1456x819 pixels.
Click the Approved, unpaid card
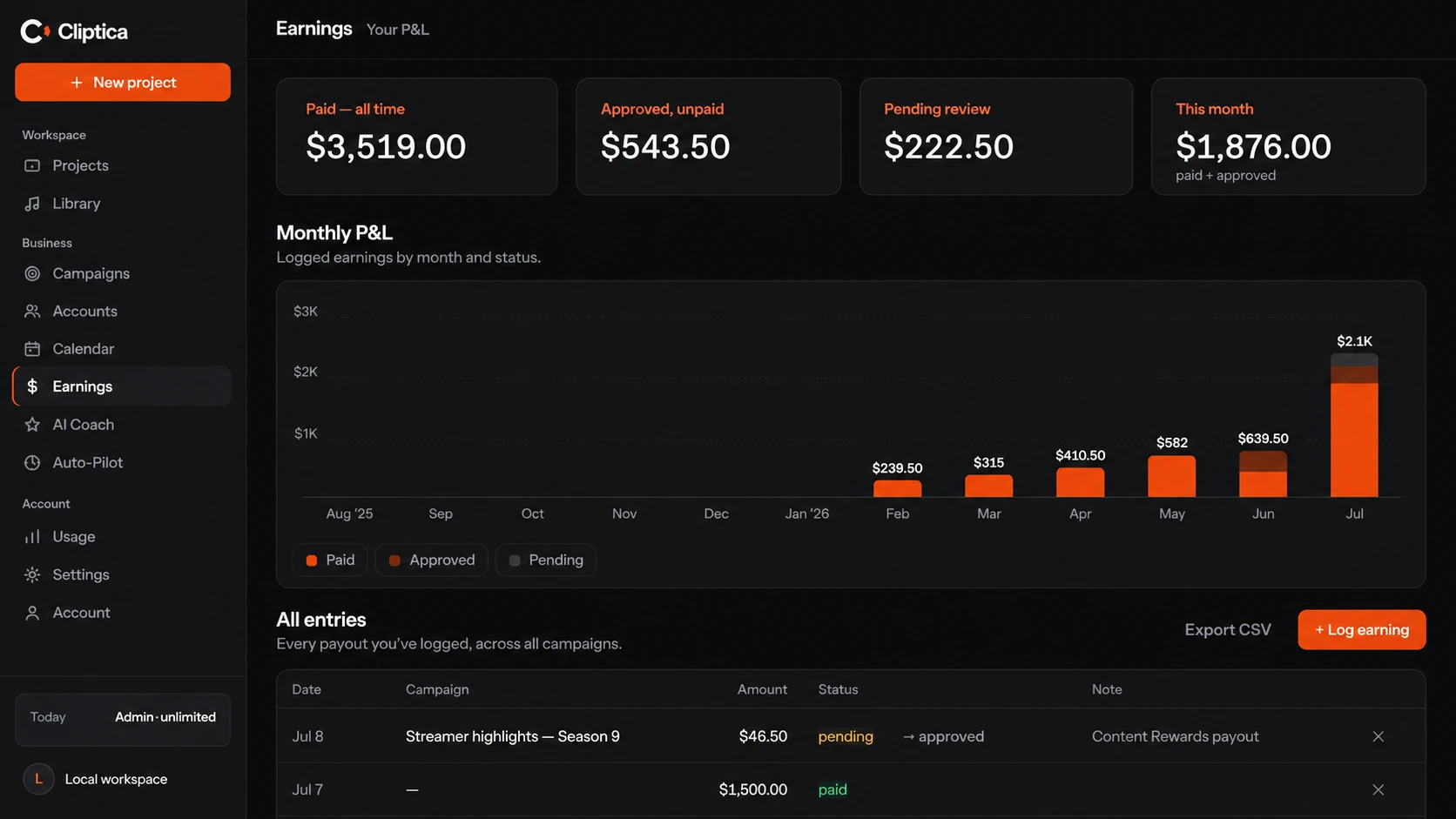709,137
